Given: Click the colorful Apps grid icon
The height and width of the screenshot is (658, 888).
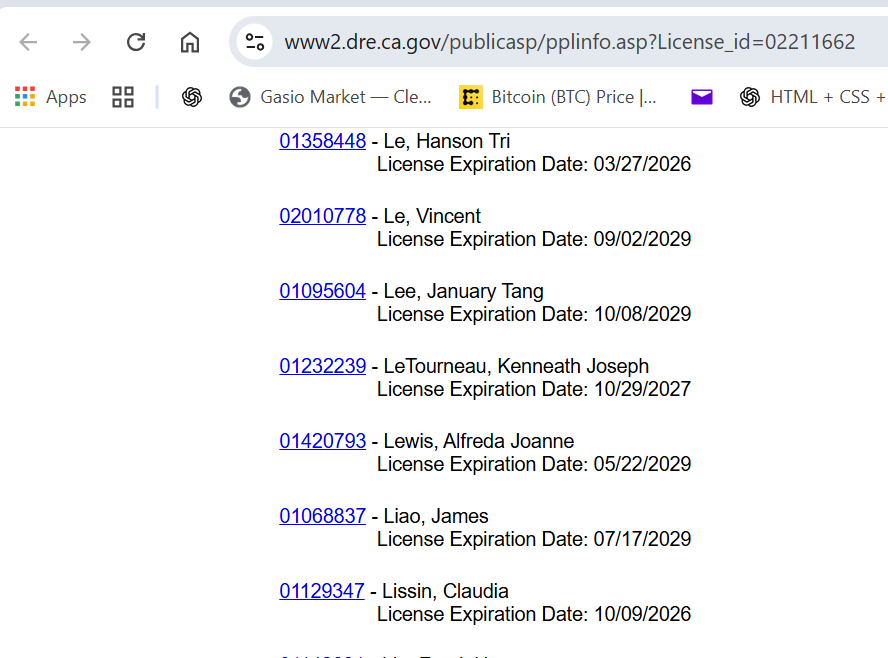Looking at the screenshot, I should [x=24, y=97].
